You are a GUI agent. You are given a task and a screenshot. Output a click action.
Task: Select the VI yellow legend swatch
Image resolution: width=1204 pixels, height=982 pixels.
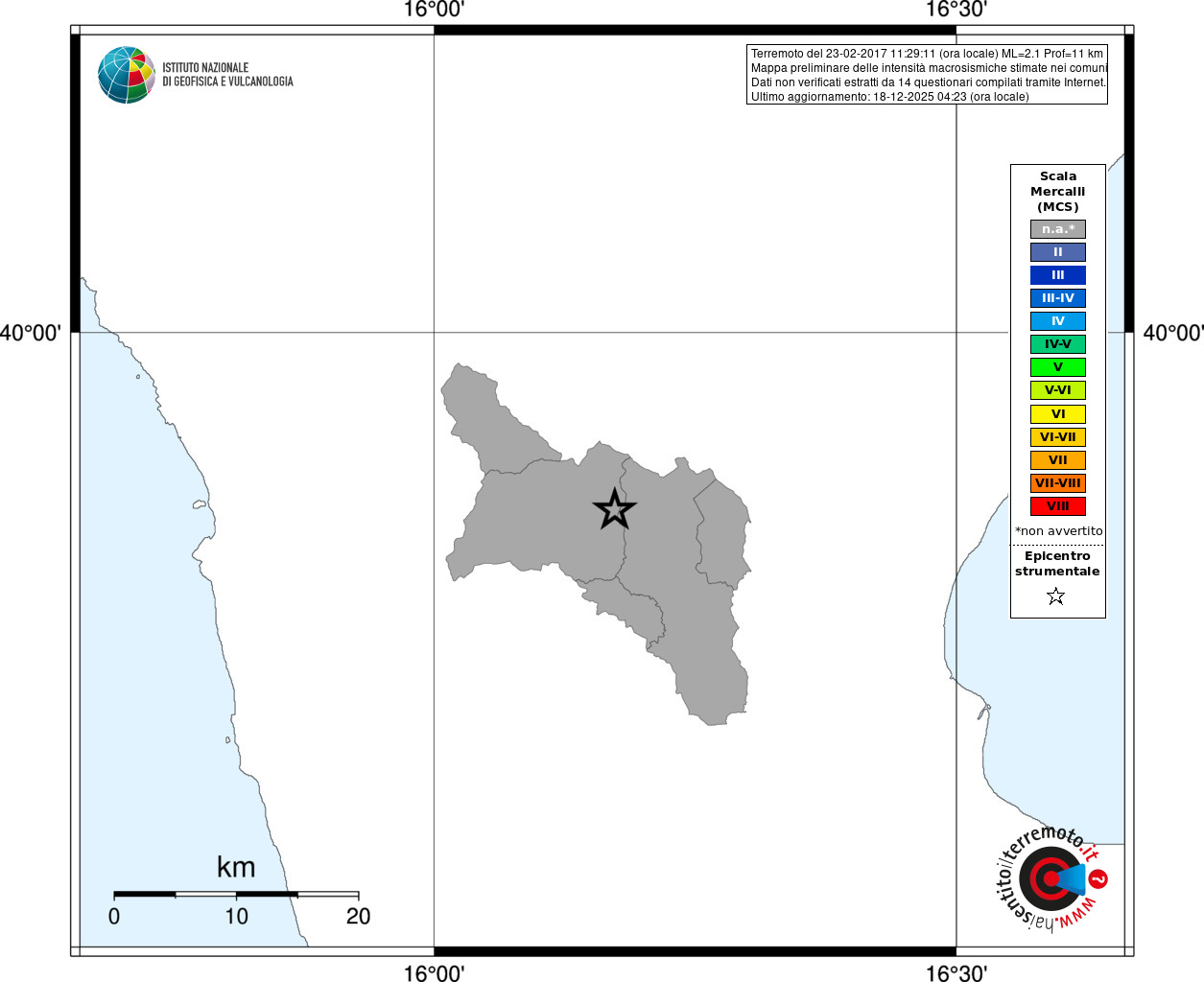pyautogui.click(x=1058, y=414)
